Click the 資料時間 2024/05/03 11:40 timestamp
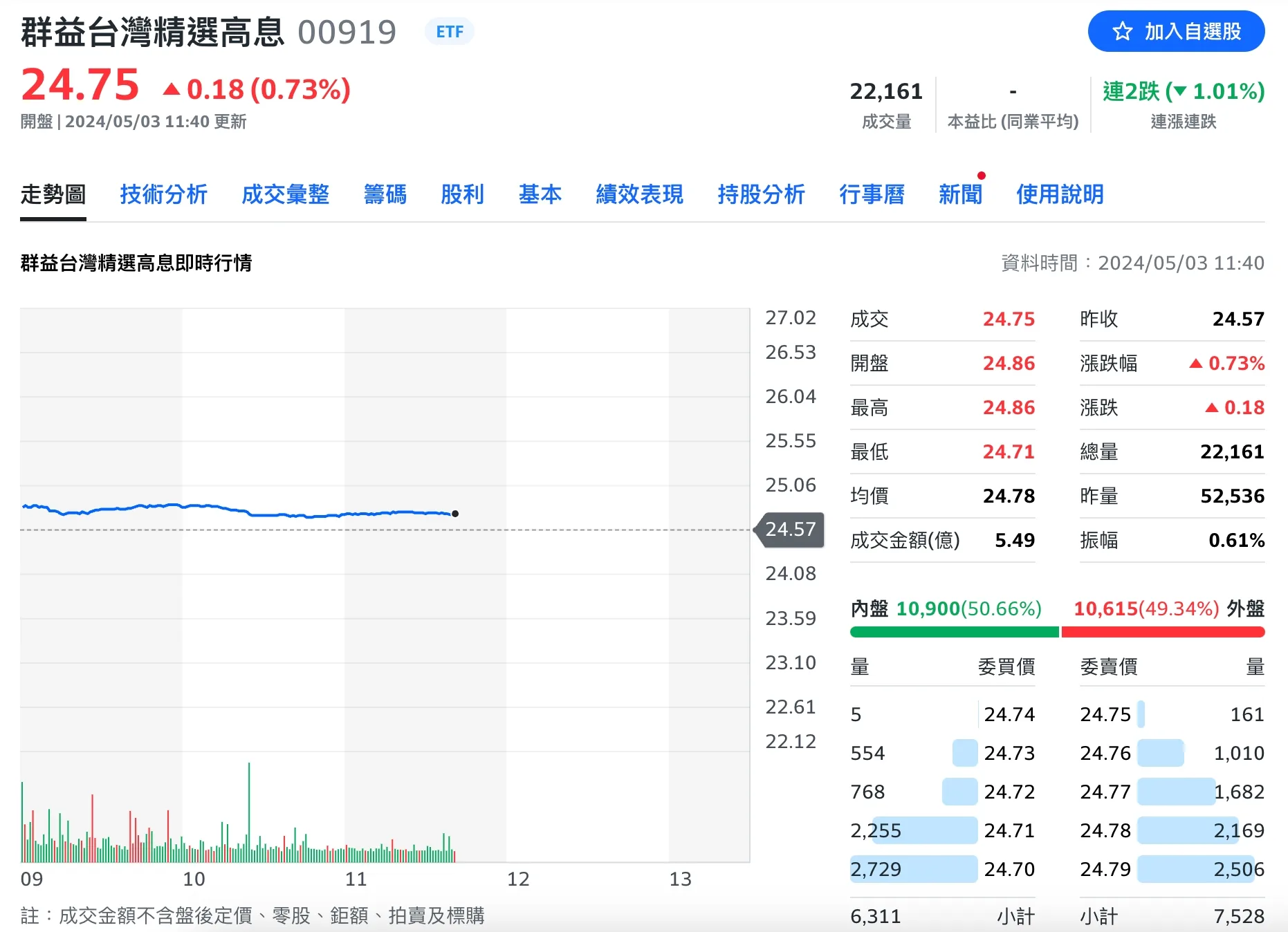1288x932 pixels. coord(1133,263)
